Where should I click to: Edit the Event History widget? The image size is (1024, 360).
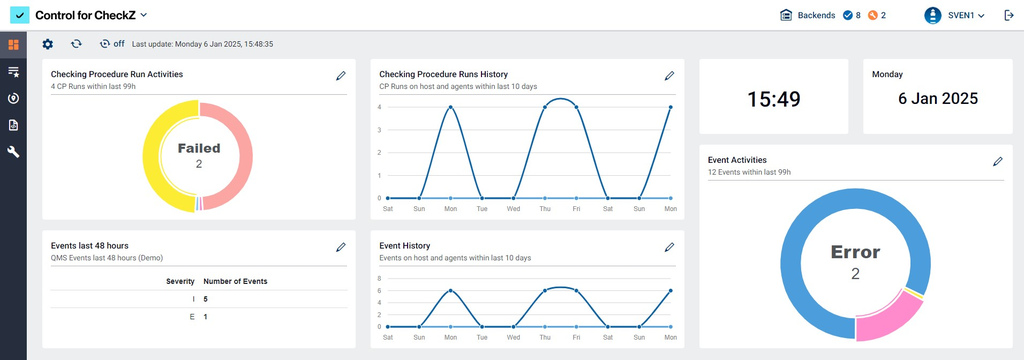669,247
